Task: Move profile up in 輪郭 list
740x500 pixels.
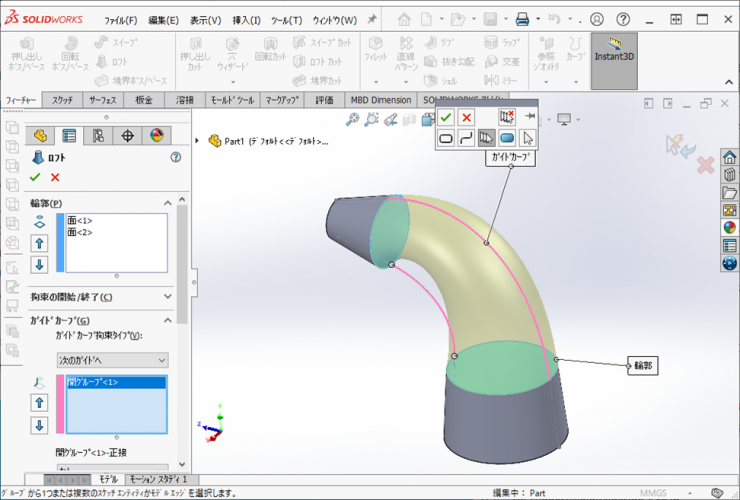Action: pos(40,243)
